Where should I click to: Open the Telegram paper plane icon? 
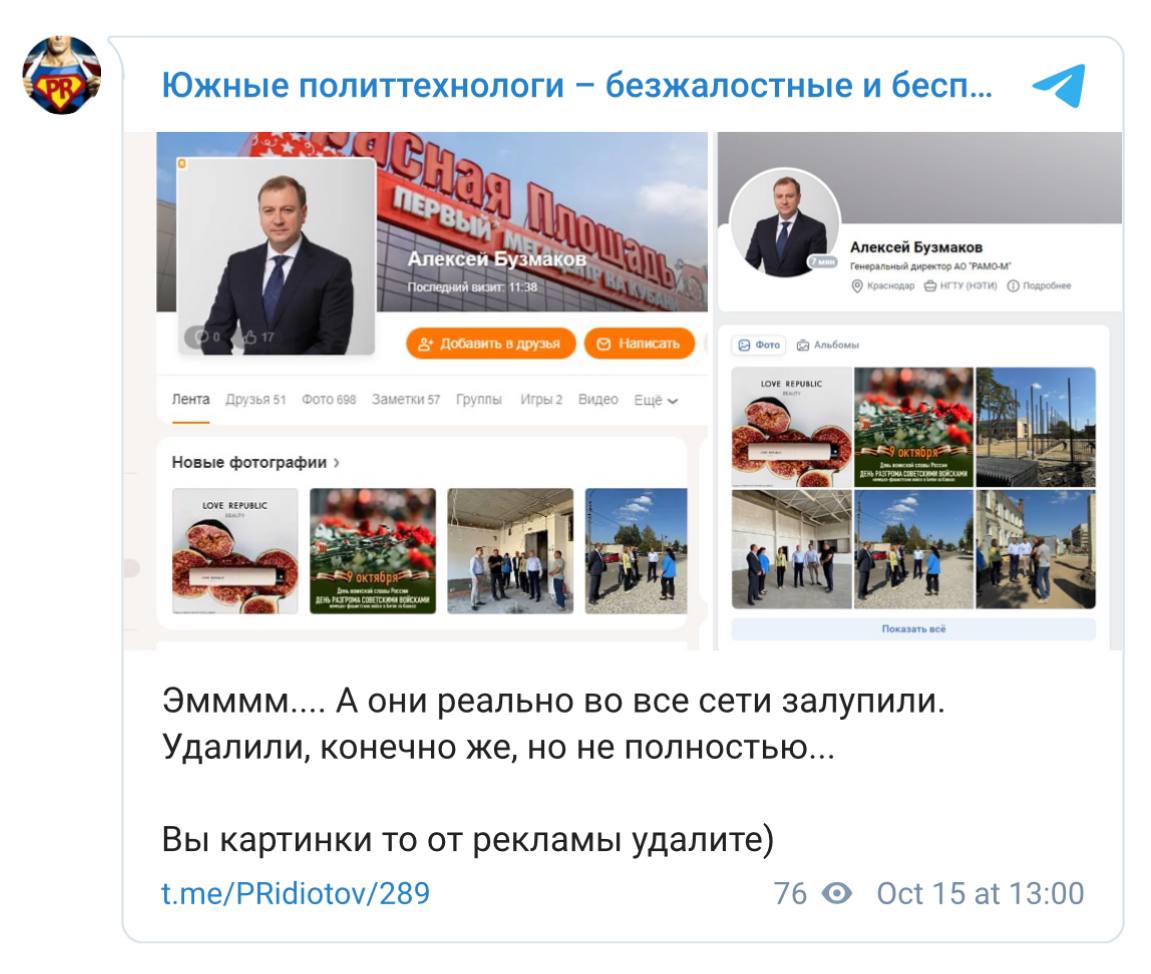pos(1058,85)
